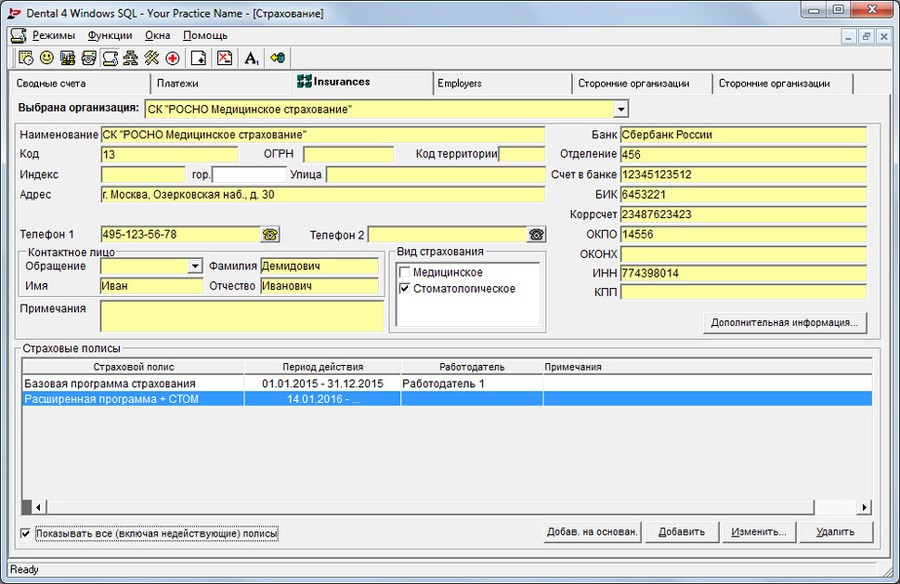The image size is (900, 584).
Task: Click the Фамилия field with Демидович
Action: click(x=320, y=266)
